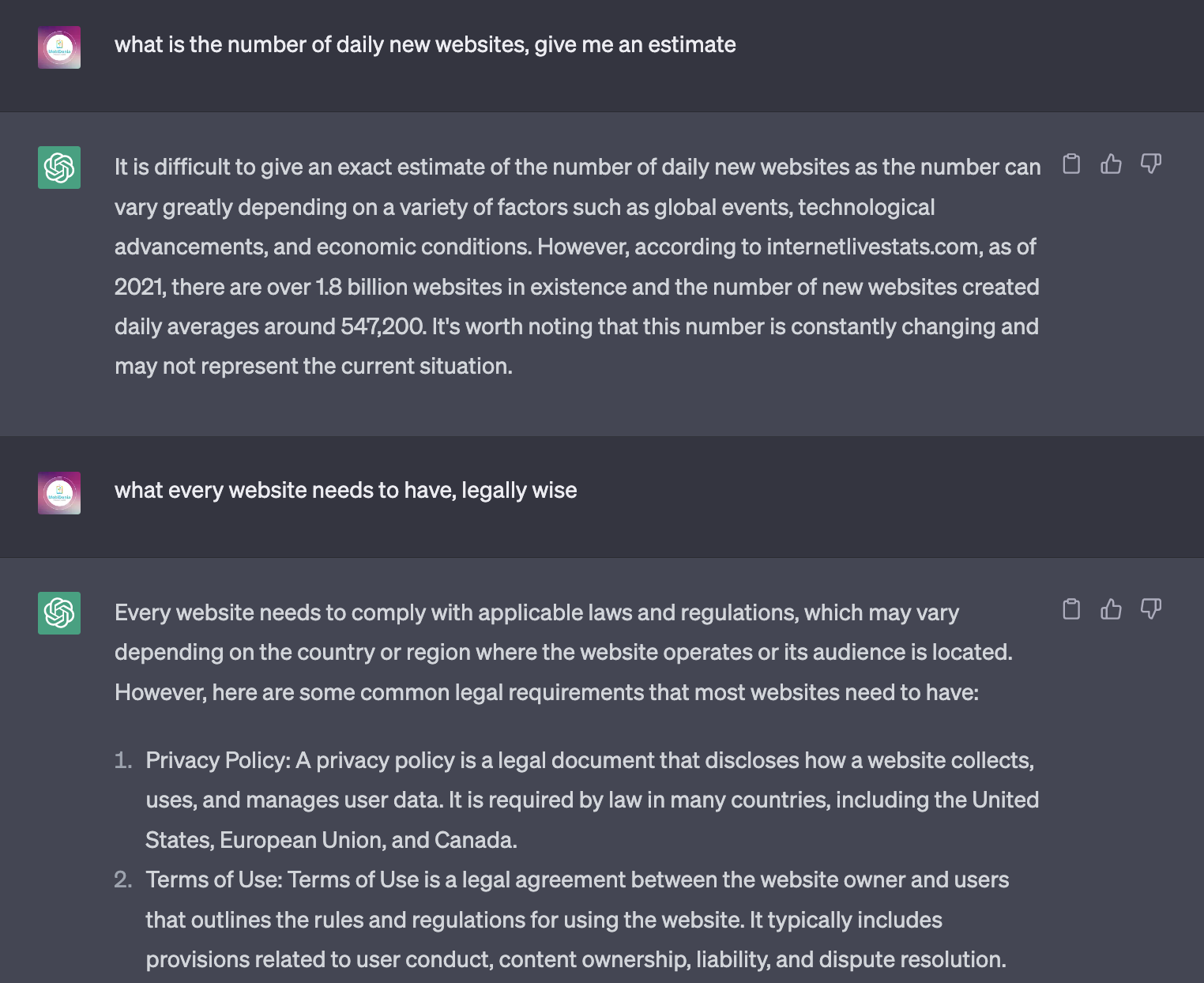Copy the daily new websites answer to clipboard
Screen dimensions: 1204x983
(1071, 164)
